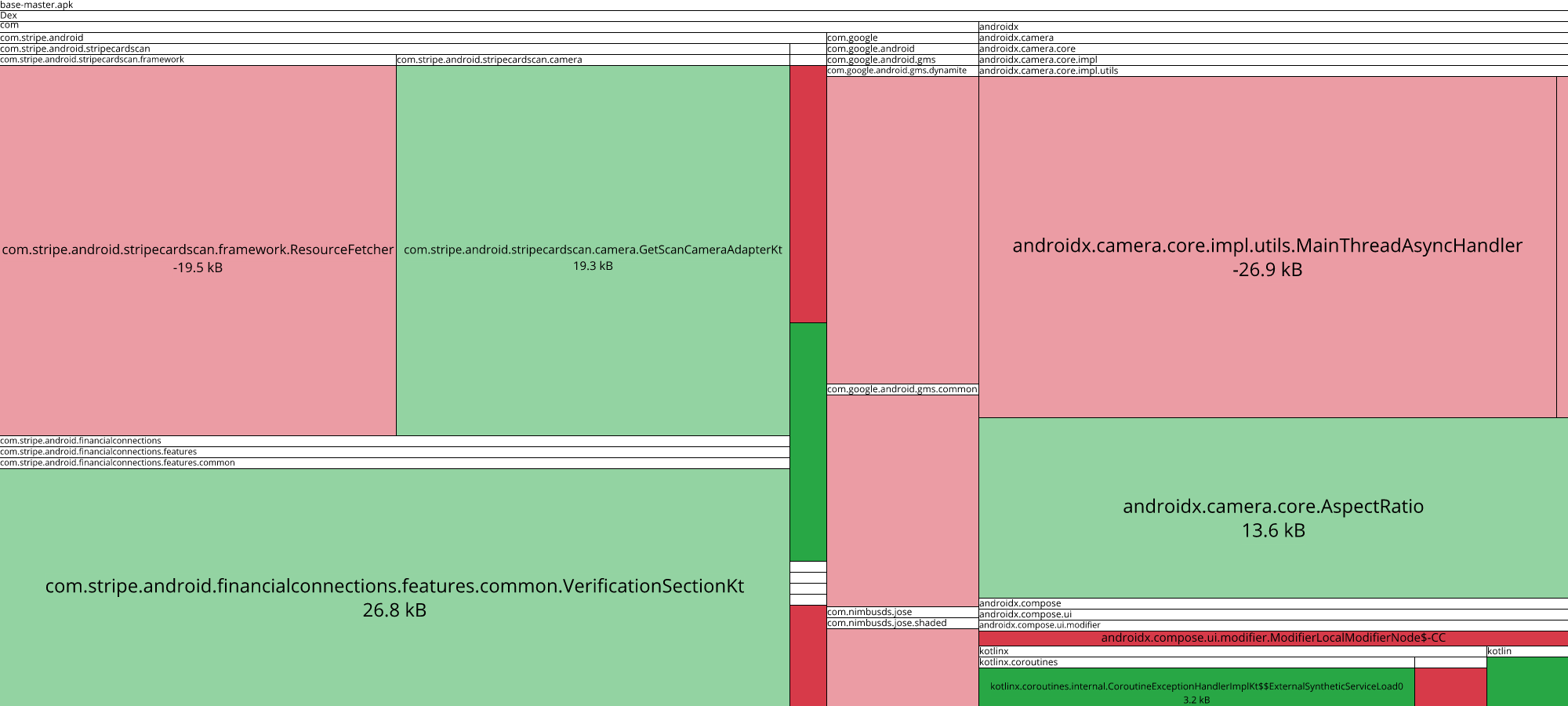
Task: Select the red strip left of jose.shaded block
Action: pyautogui.click(x=808, y=656)
